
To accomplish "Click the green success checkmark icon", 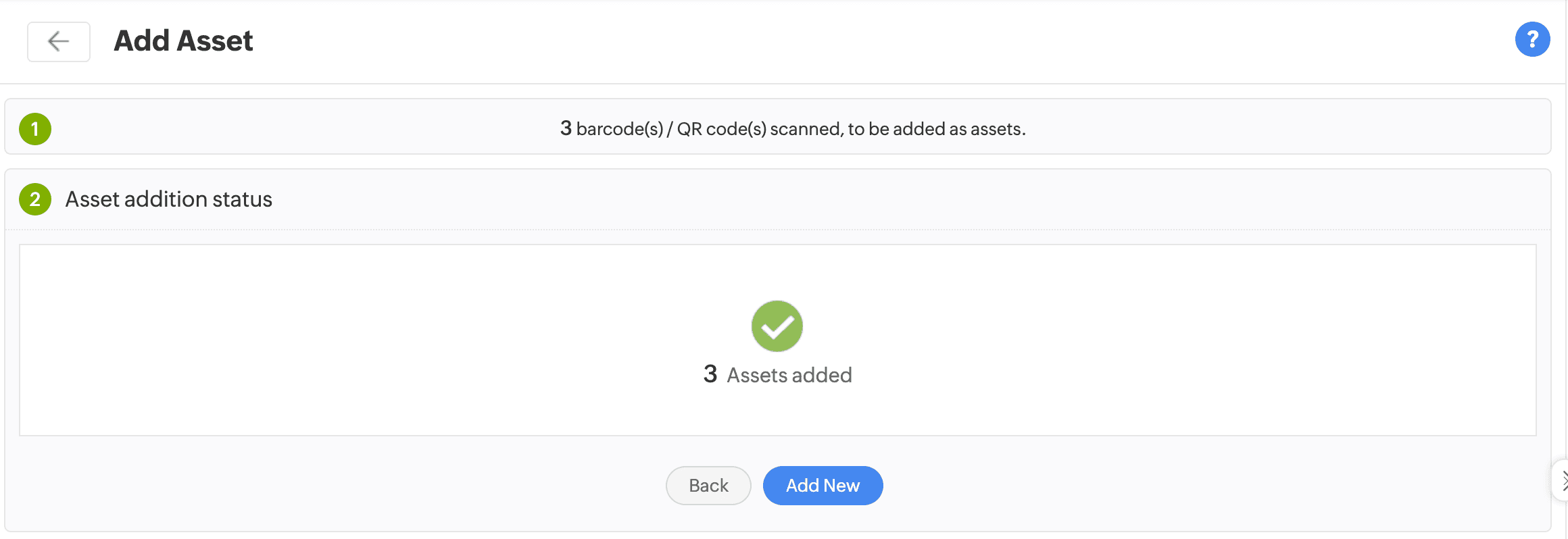I will pos(777,326).
